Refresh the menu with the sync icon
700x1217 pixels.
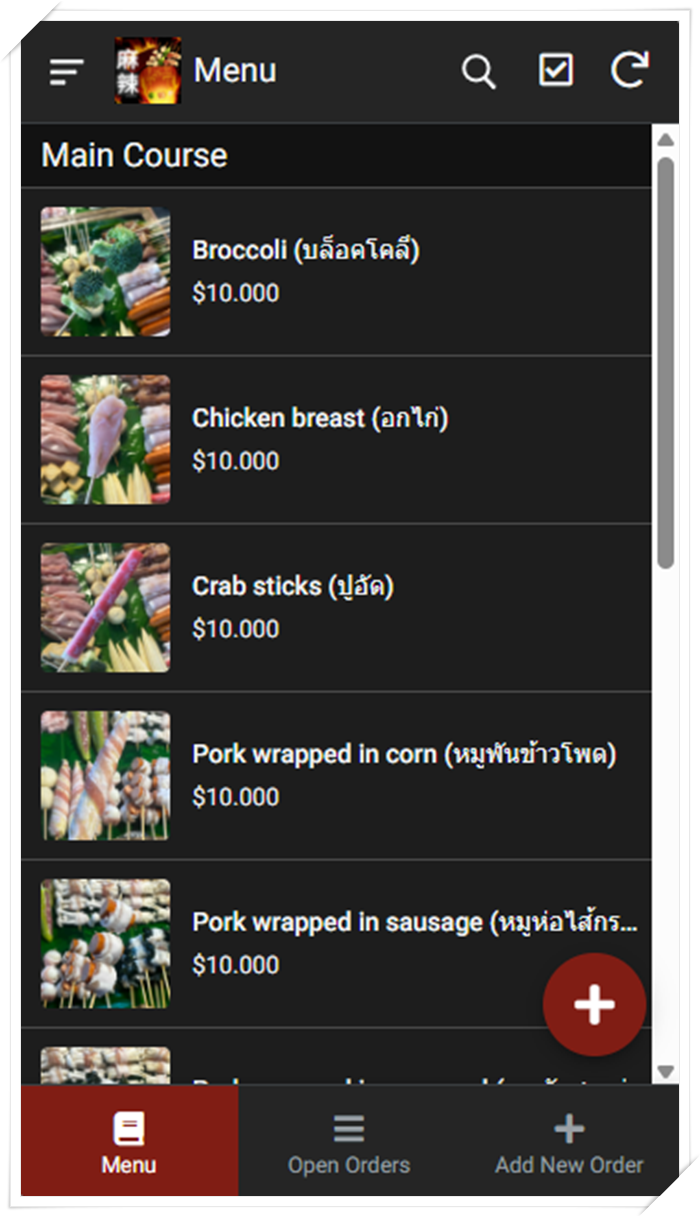point(630,71)
